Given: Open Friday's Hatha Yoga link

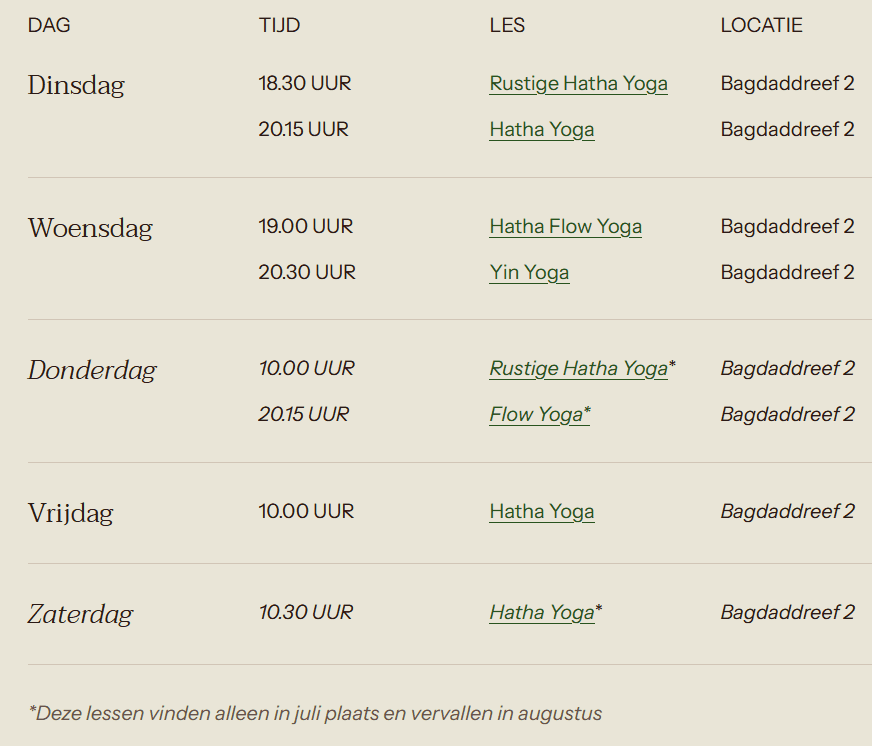Looking at the screenshot, I should [x=542, y=511].
